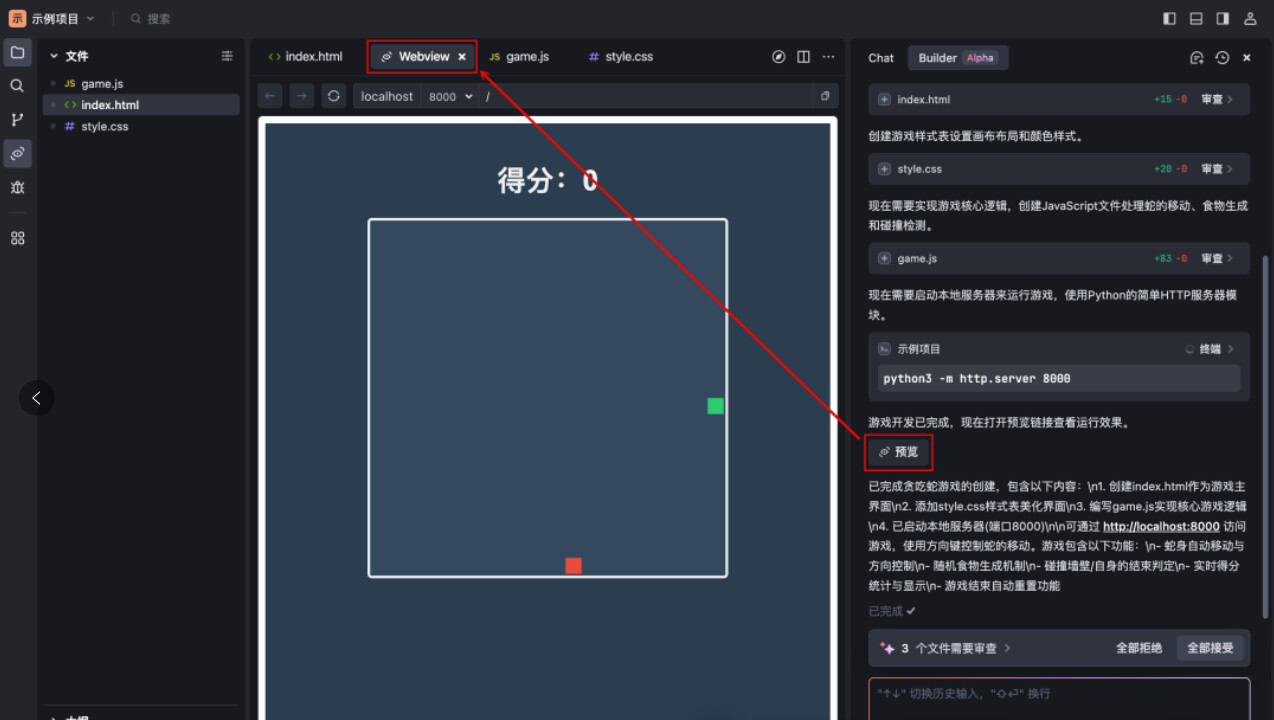Switch to the Chat tab
1274x720 pixels.
(881, 58)
